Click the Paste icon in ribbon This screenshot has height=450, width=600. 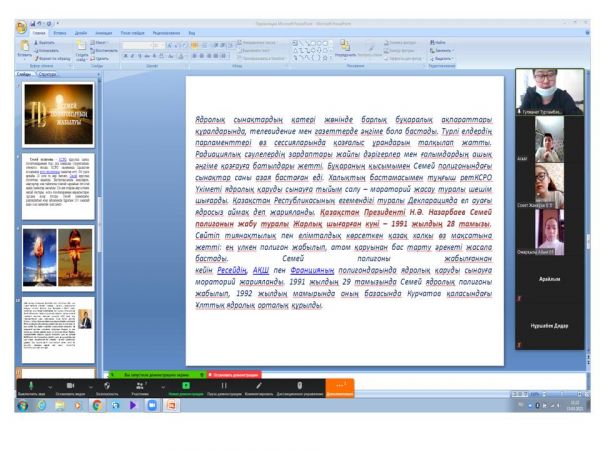point(25,48)
